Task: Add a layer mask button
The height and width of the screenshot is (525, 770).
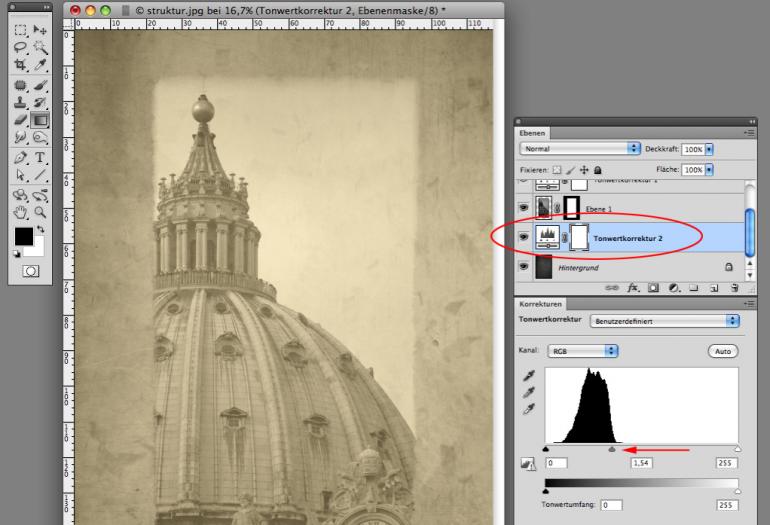Action: pyautogui.click(x=653, y=288)
